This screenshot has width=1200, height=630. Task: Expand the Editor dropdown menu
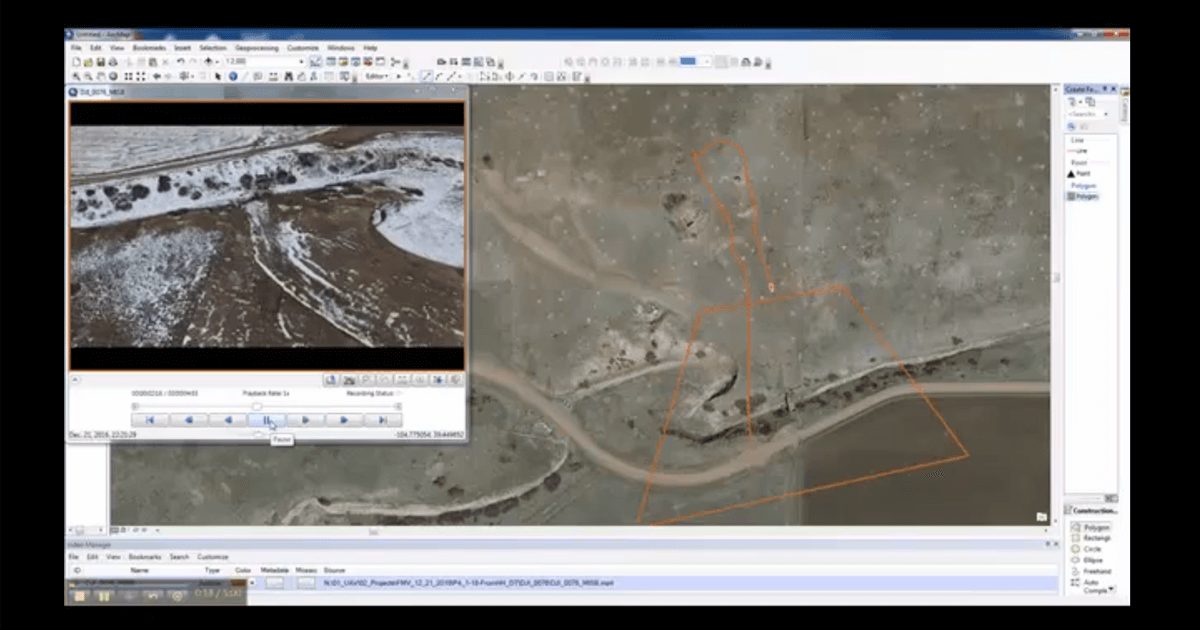tap(378, 76)
